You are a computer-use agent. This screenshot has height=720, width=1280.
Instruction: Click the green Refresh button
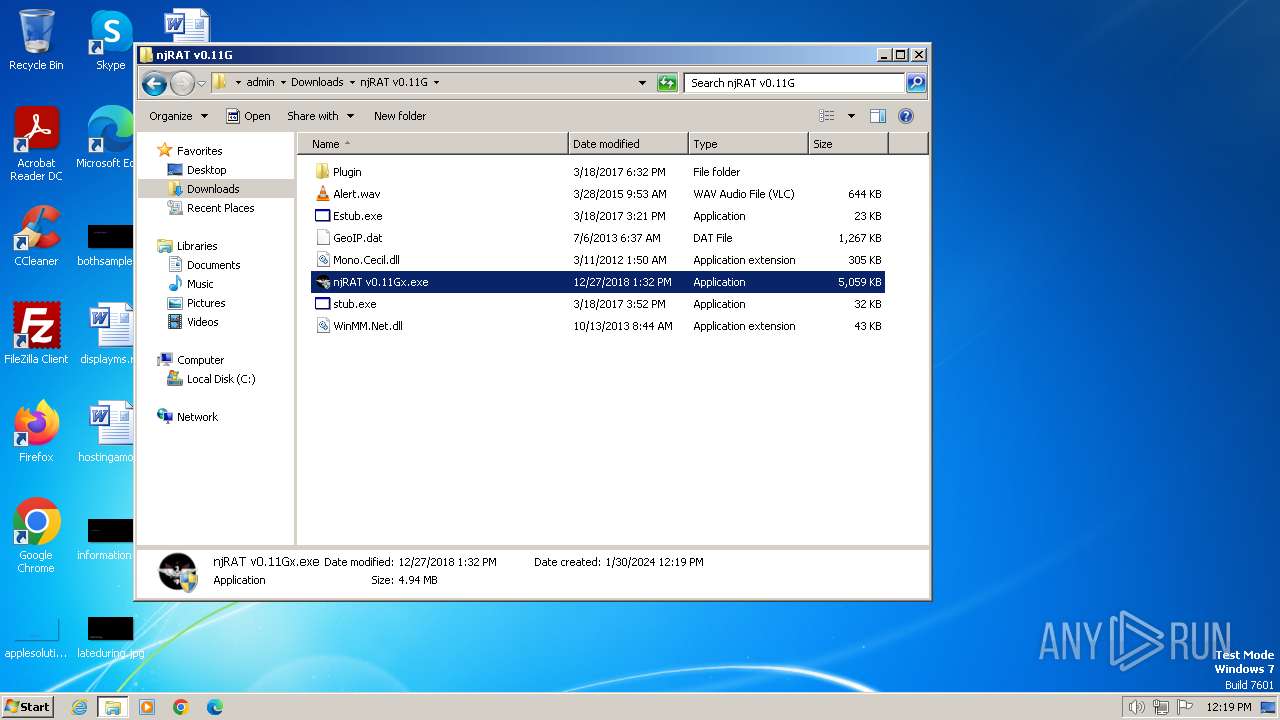tap(667, 83)
